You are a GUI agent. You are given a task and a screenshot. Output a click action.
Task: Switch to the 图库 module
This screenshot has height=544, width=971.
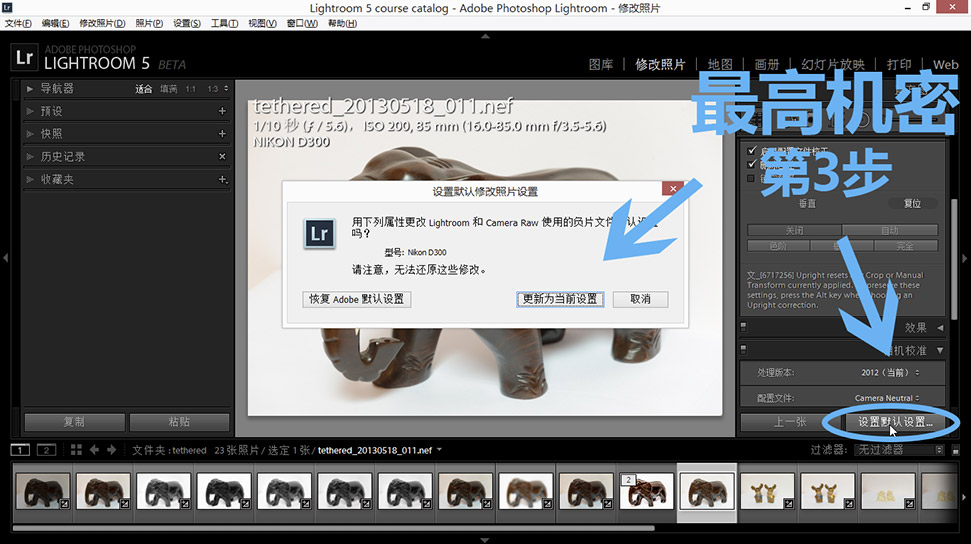click(601, 64)
